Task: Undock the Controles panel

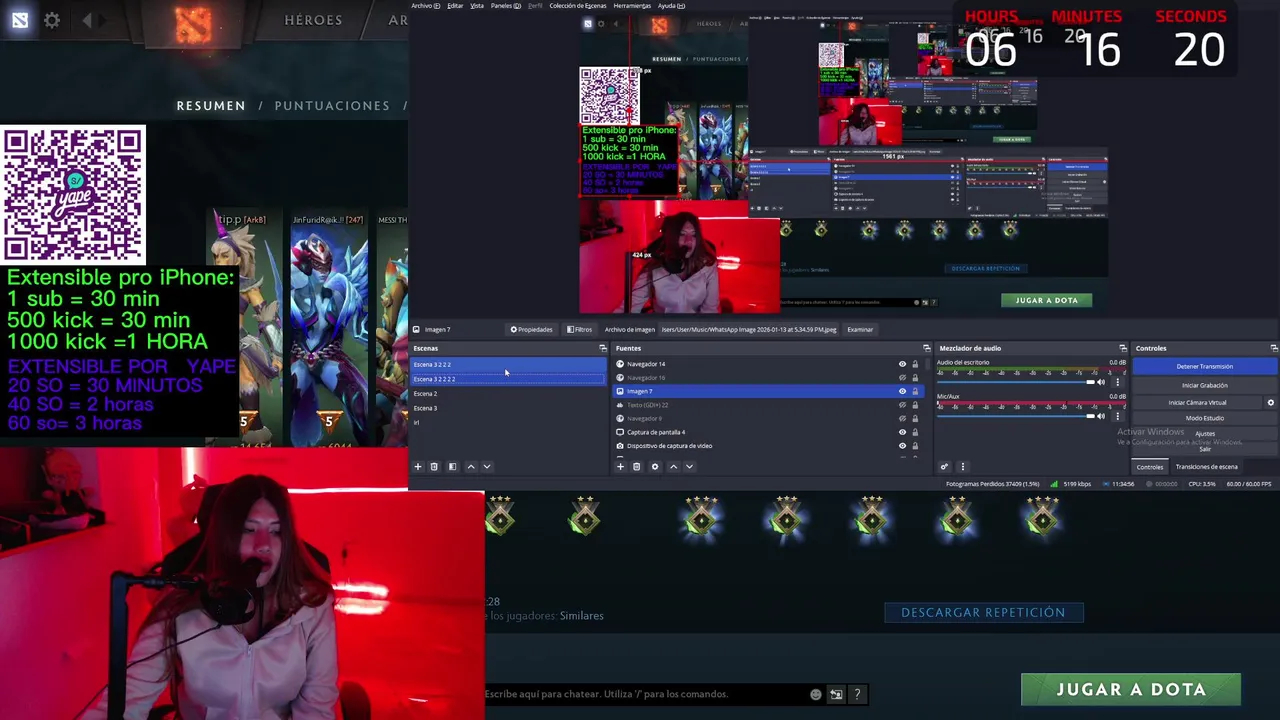Action: click(x=1274, y=348)
